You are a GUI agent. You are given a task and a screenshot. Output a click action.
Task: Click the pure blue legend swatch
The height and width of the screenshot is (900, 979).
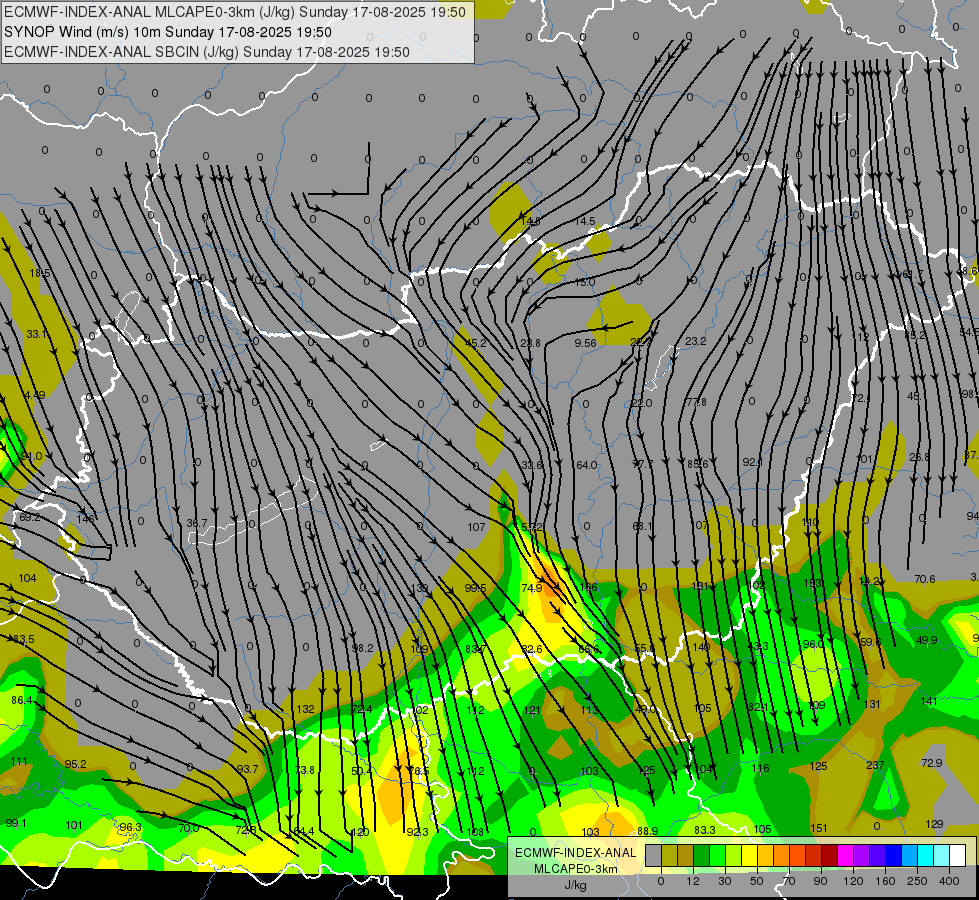pos(893,856)
